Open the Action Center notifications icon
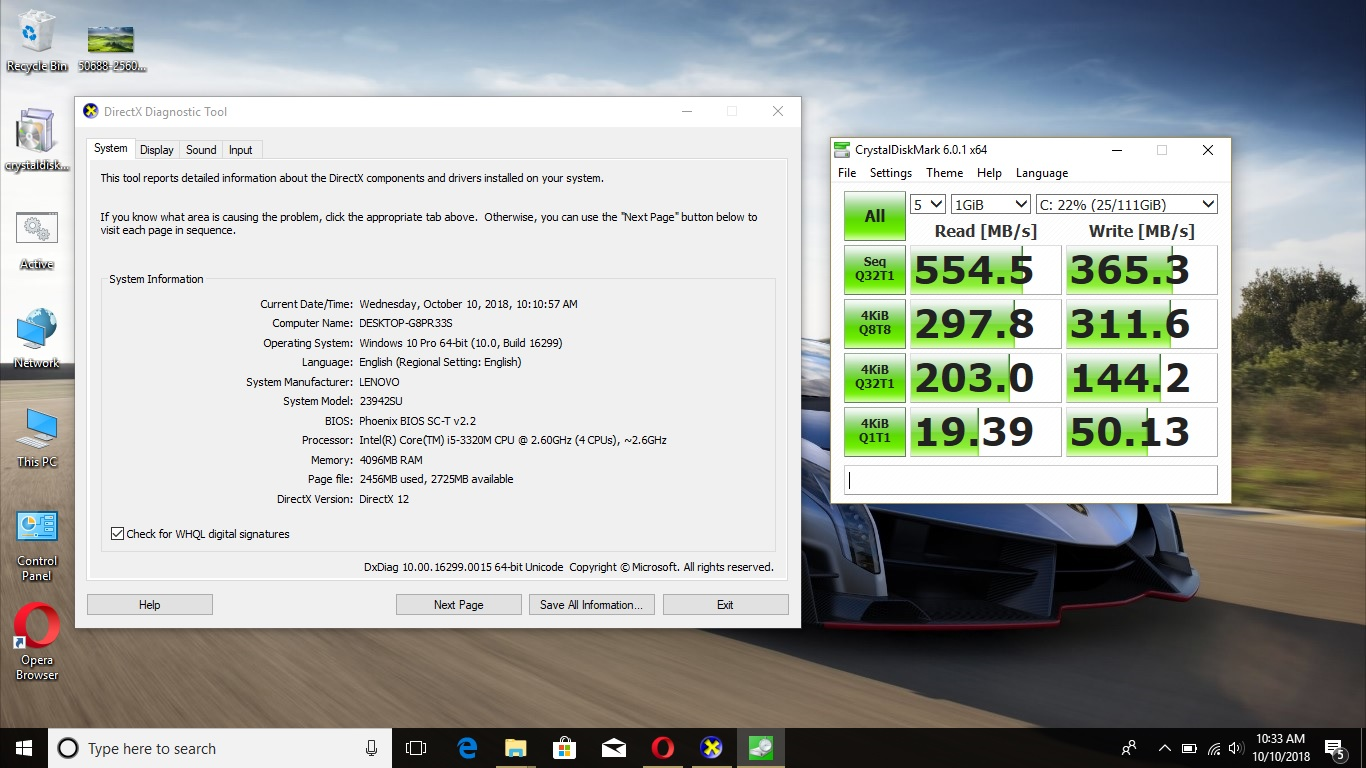The image size is (1366, 768). click(1334, 748)
